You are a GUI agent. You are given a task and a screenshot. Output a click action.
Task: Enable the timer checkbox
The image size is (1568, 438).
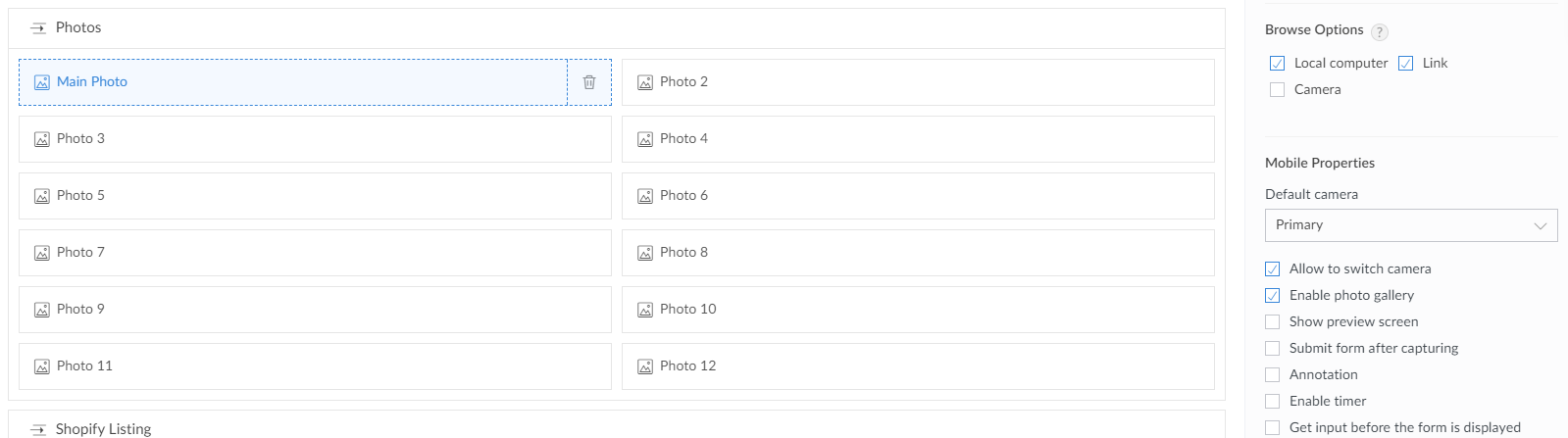[1273, 402]
